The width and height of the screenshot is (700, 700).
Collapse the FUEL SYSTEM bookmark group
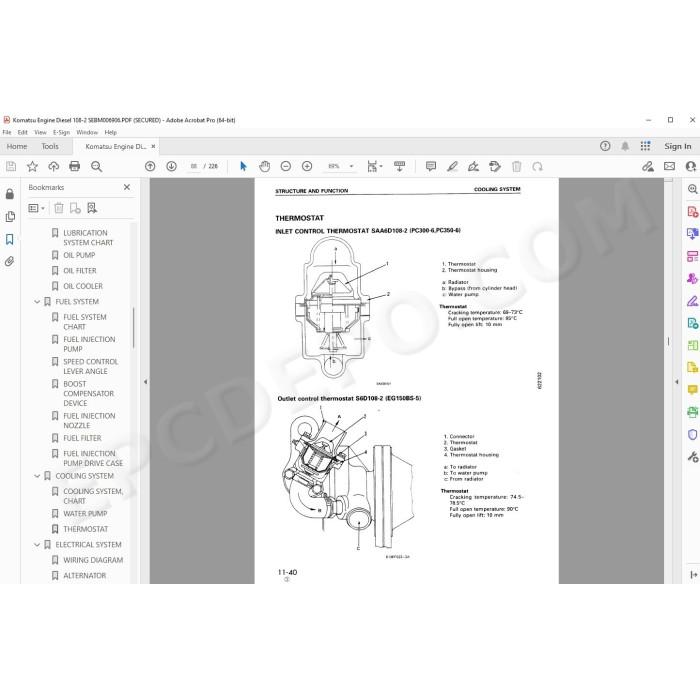point(38,302)
